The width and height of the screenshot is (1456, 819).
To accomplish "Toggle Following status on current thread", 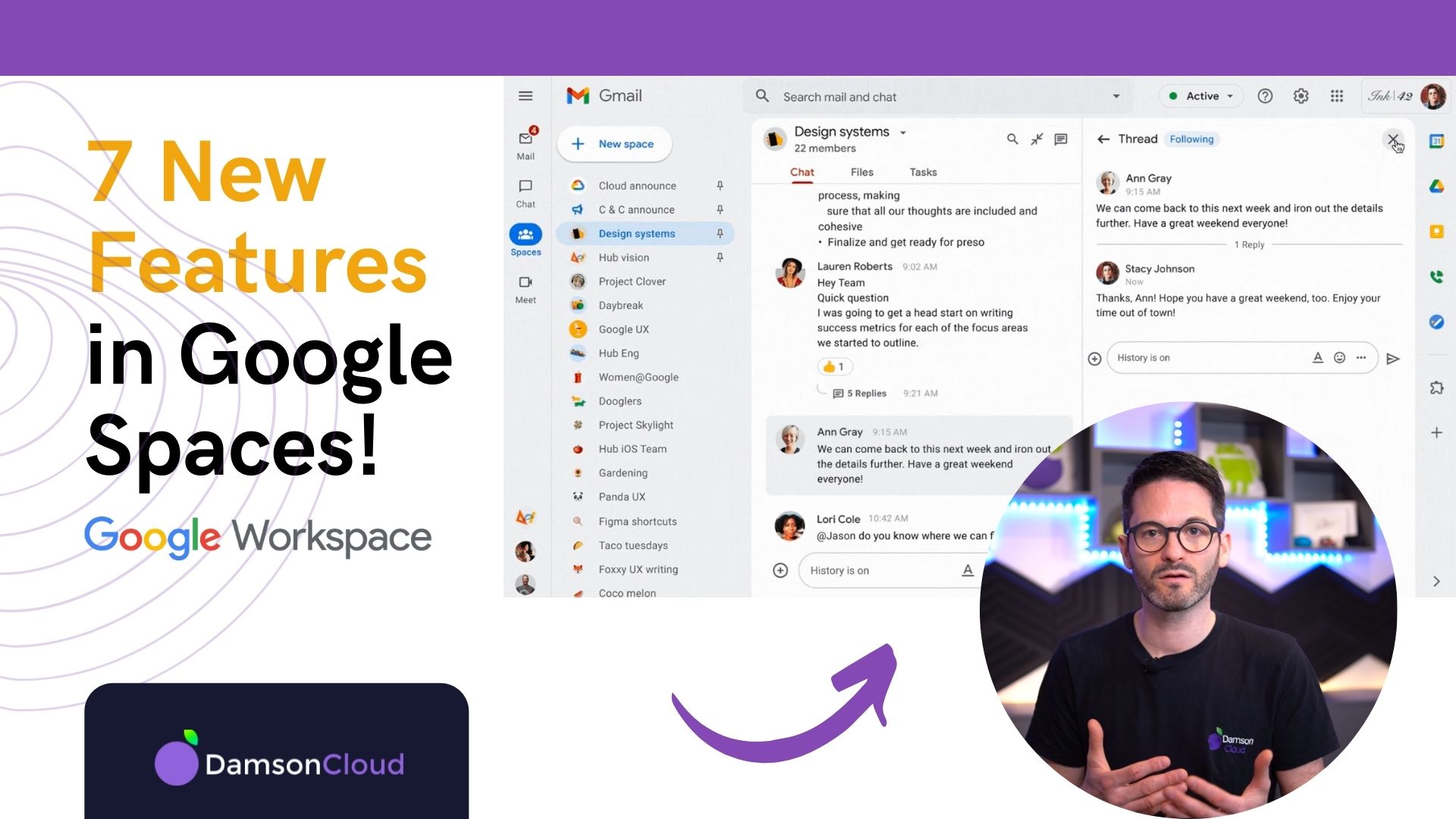I will point(1191,138).
